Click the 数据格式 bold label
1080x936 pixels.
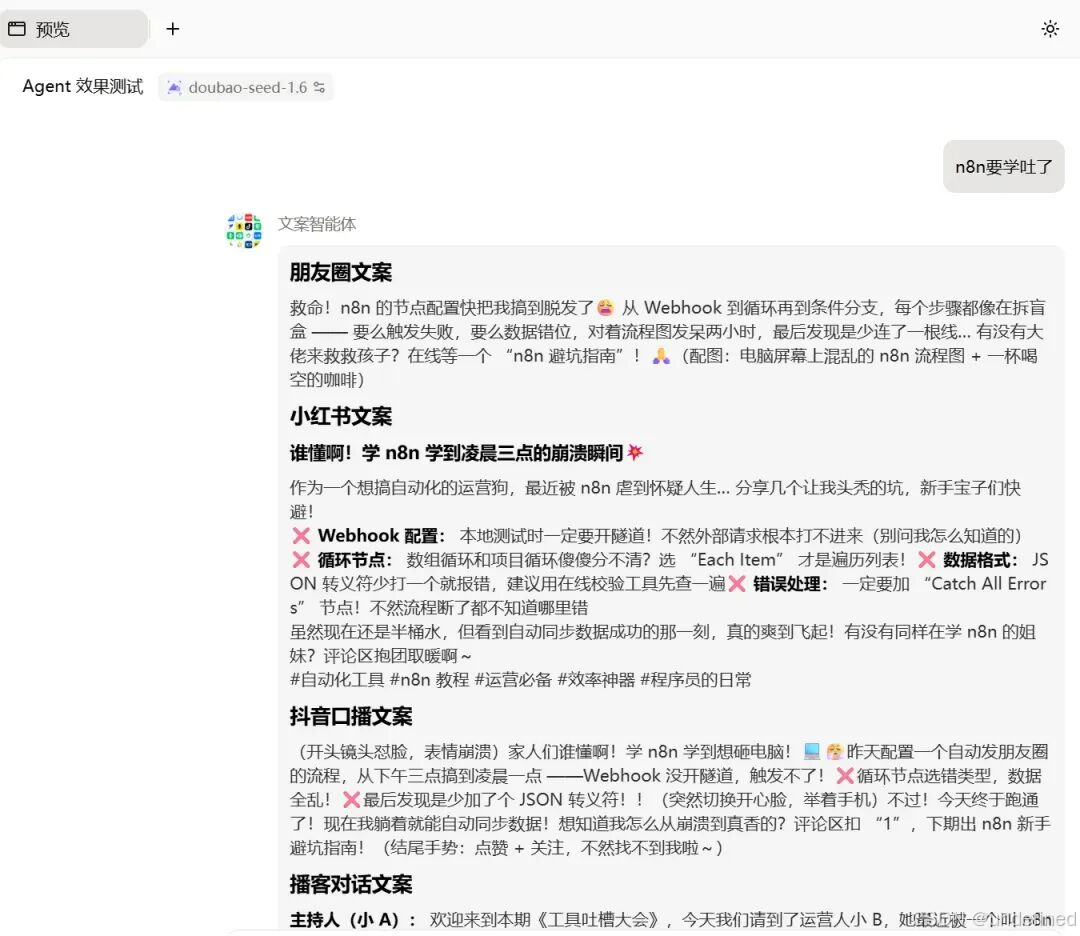click(980, 560)
